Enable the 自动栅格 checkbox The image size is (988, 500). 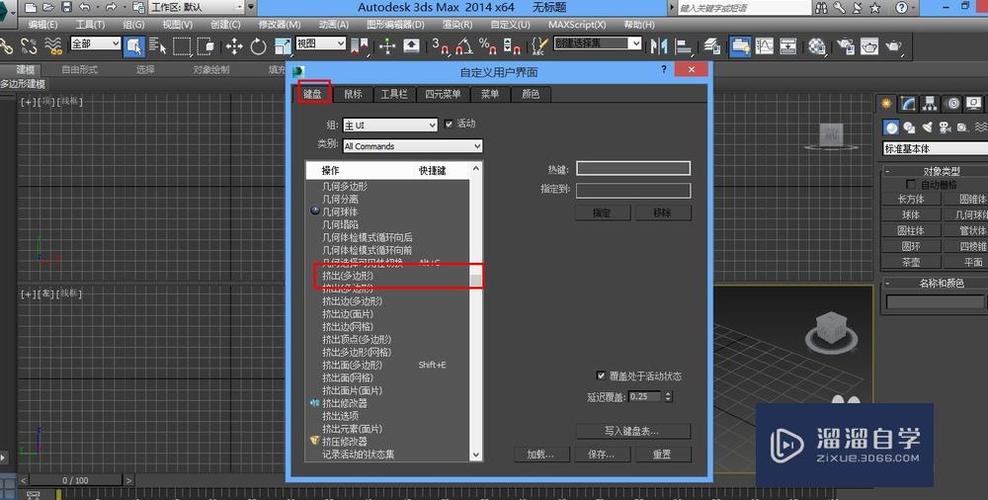click(910, 185)
